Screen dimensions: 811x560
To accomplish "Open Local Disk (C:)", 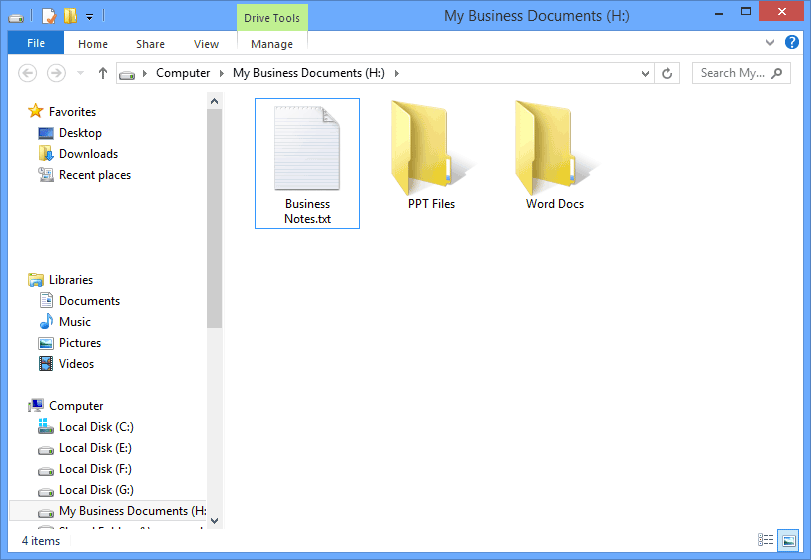I will click(96, 427).
